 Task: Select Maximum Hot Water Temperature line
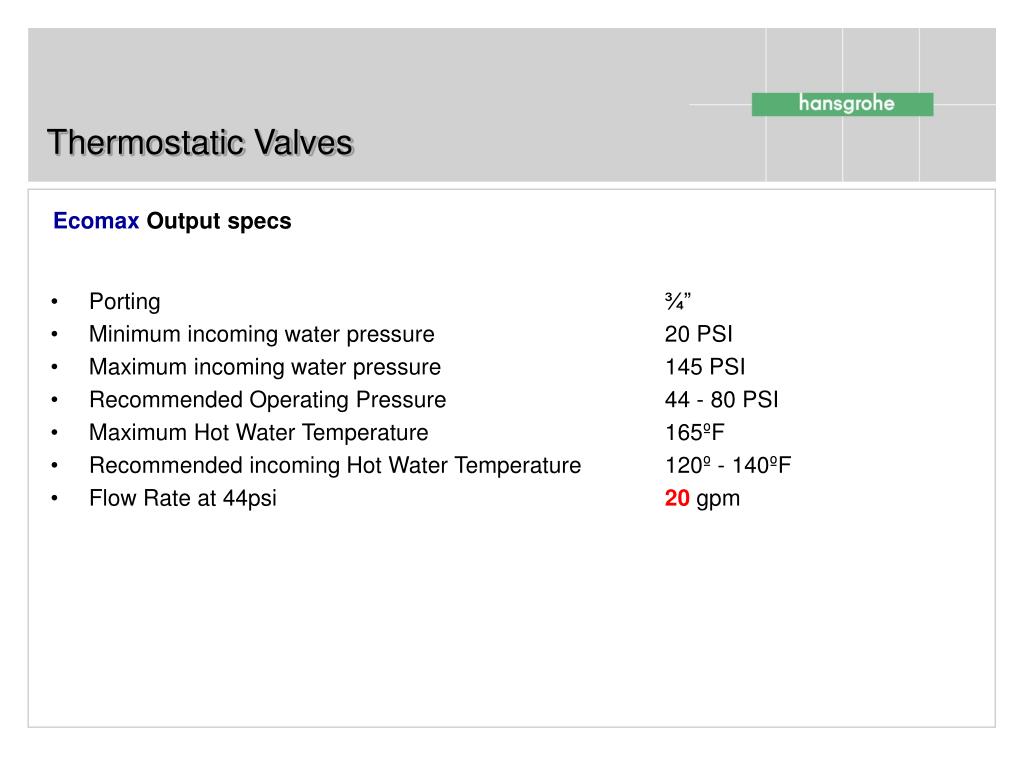coord(259,432)
